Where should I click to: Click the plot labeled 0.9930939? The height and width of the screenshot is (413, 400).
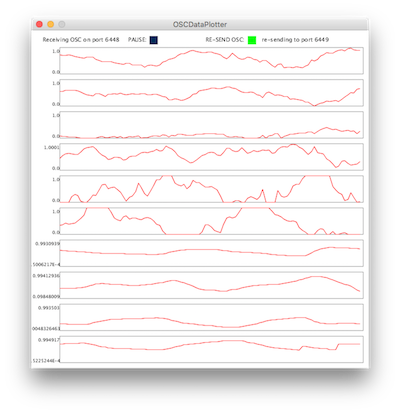tap(212, 253)
